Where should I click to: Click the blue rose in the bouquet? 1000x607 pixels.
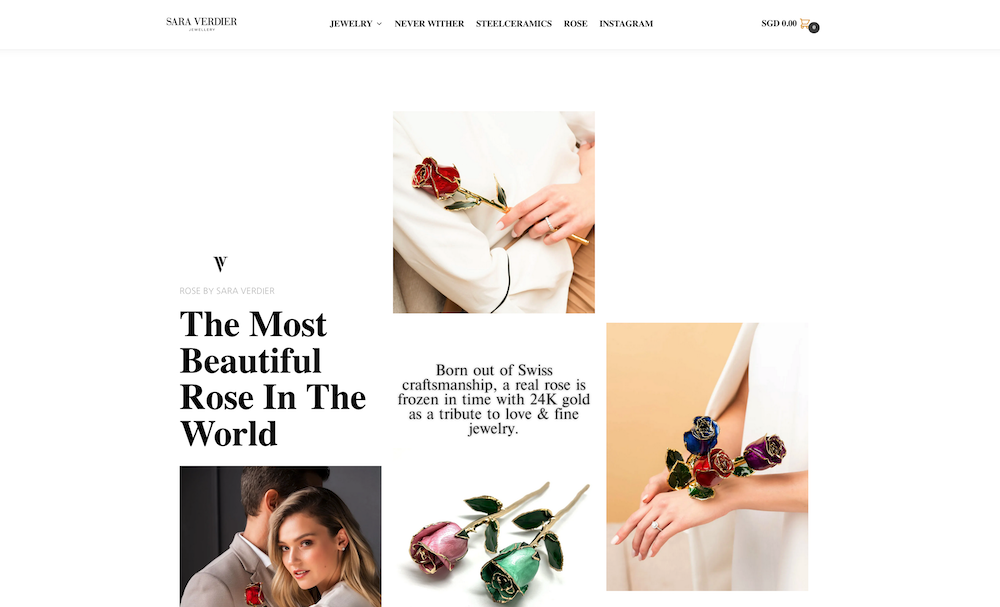click(x=700, y=435)
